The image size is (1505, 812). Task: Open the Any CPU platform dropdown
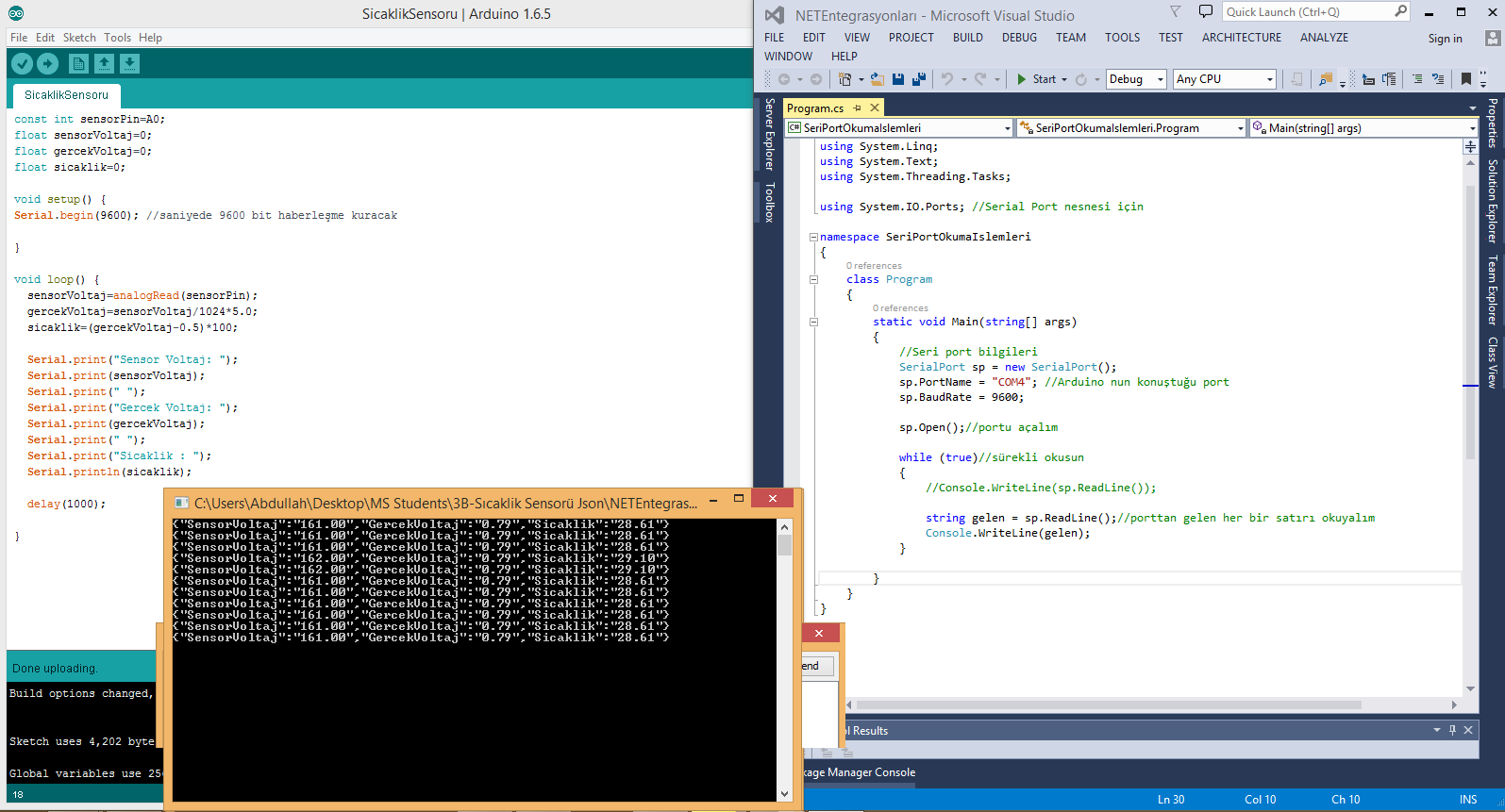point(1271,79)
